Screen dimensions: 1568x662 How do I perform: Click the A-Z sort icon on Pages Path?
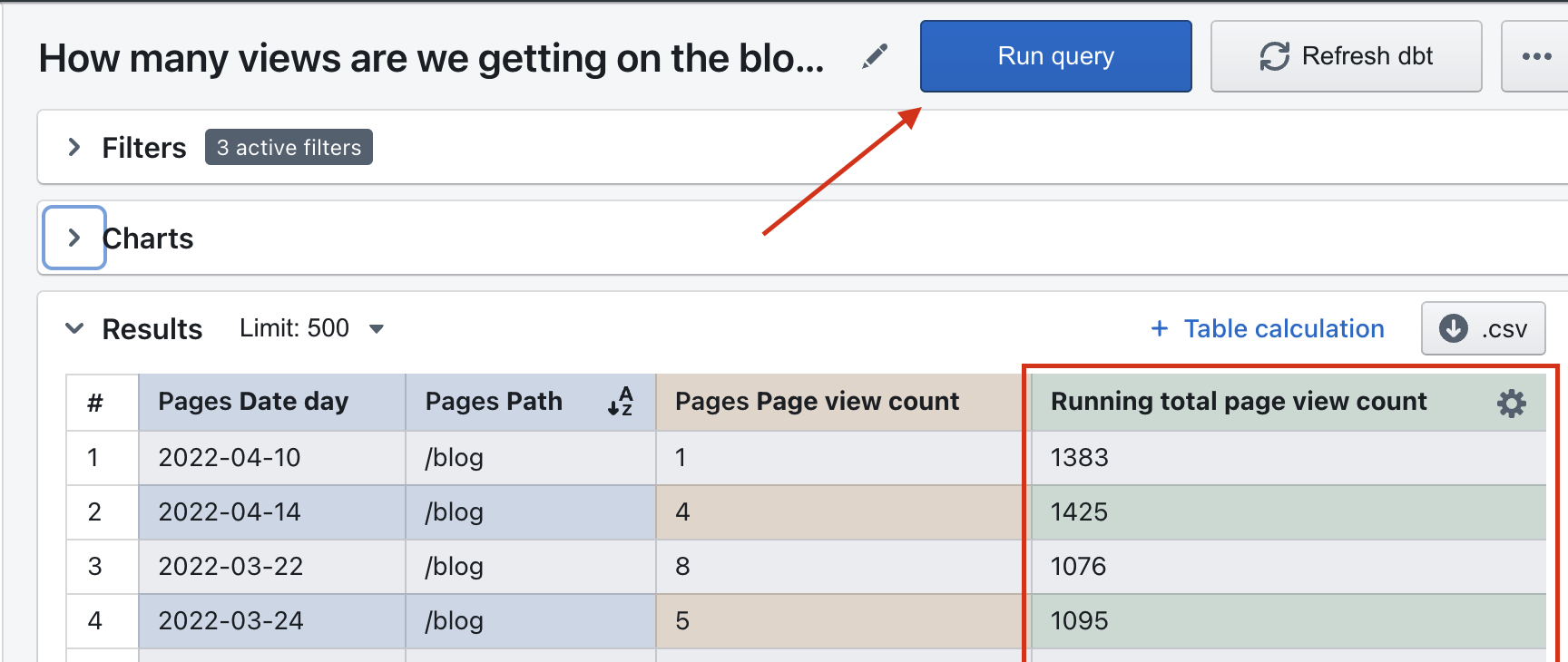point(621,401)
